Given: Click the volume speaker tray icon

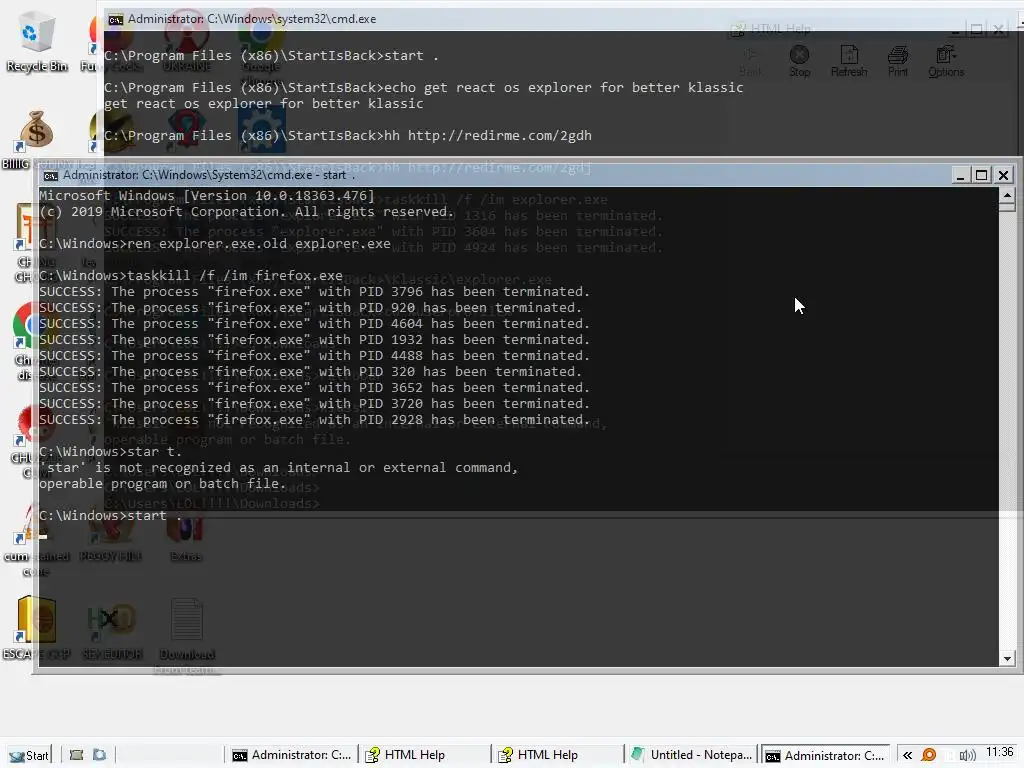Looking at the screenshot, I should click(967, 756).
